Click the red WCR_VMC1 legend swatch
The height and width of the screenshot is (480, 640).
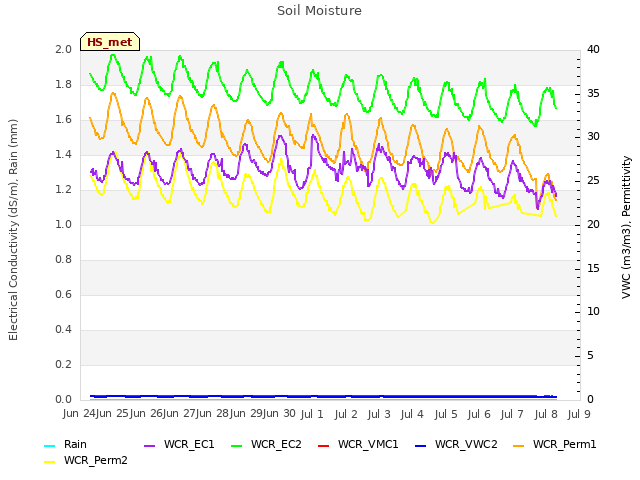click(x=323, y=445)
